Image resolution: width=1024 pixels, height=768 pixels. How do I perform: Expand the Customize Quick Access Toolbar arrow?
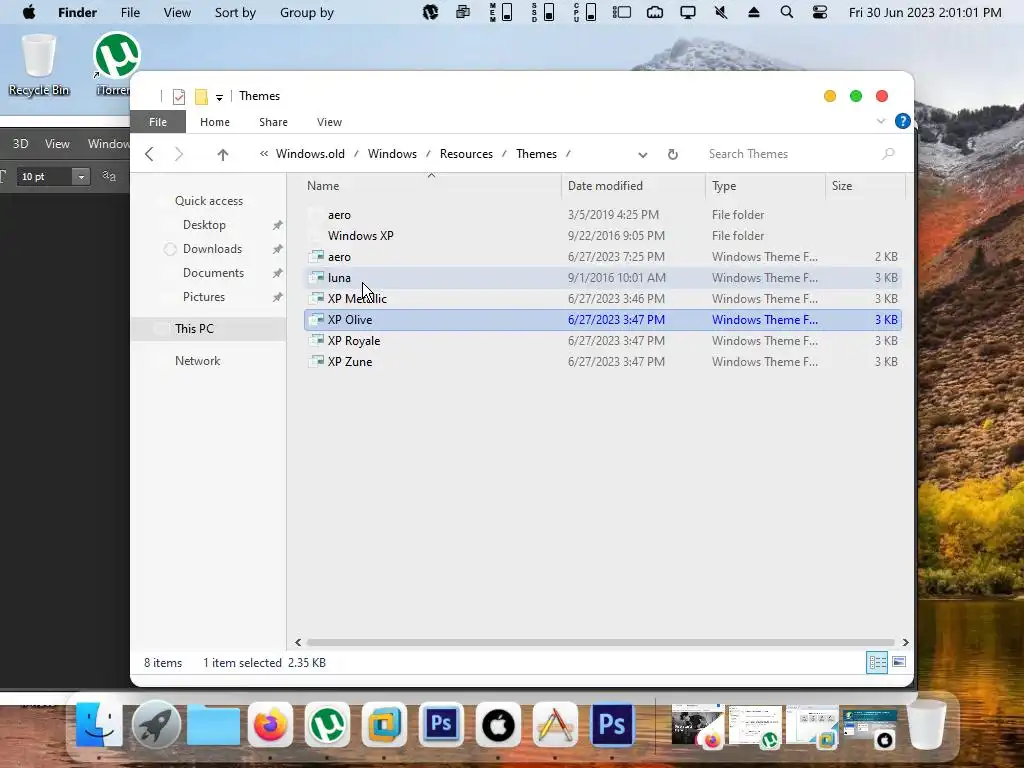pos(219,97)
